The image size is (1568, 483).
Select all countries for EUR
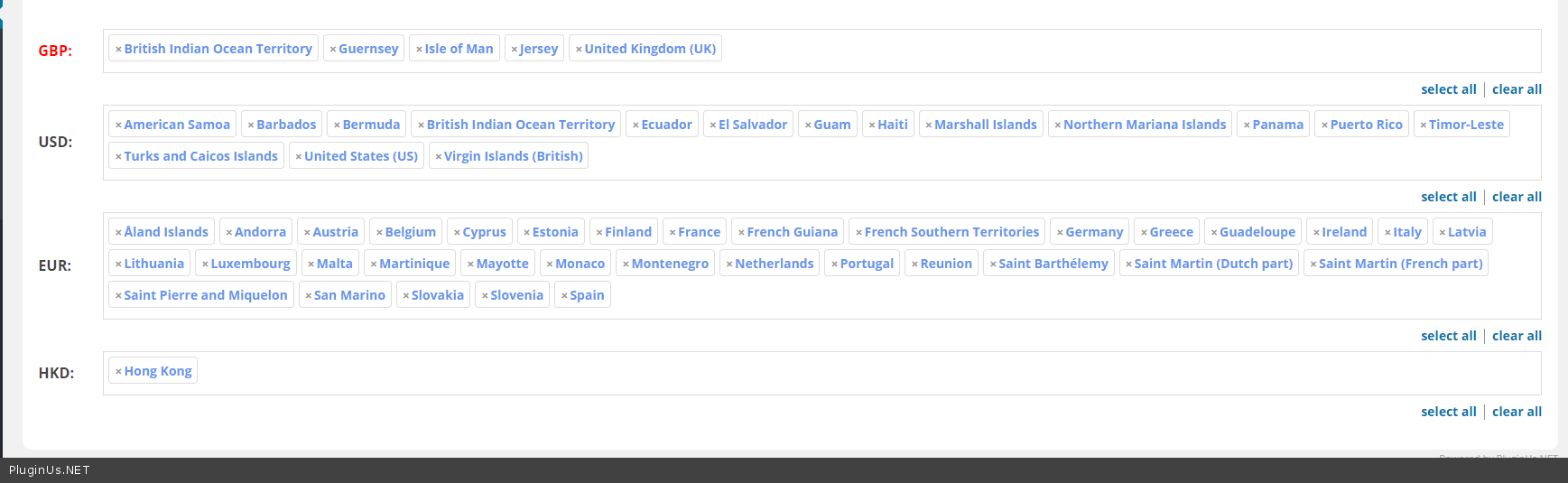coord(1448,336)
